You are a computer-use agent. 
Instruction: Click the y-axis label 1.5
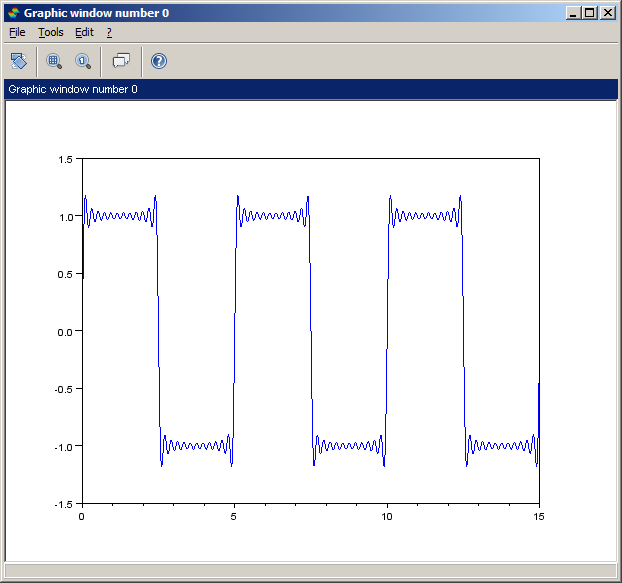[x=65, y=159]
